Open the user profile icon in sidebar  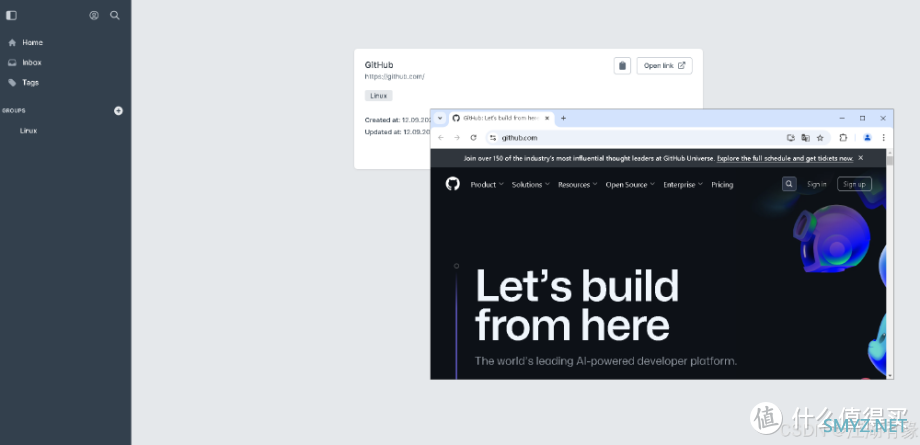tap(94, 15)
